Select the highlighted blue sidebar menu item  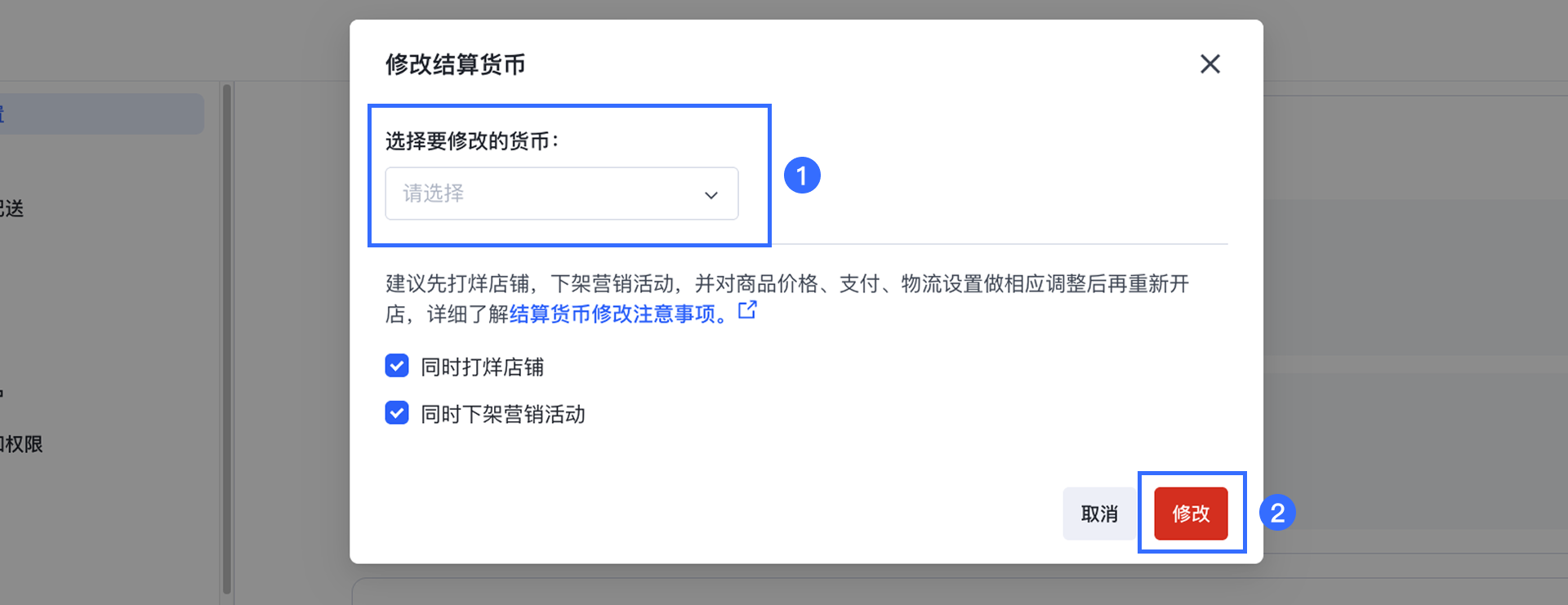click(98, 114)
